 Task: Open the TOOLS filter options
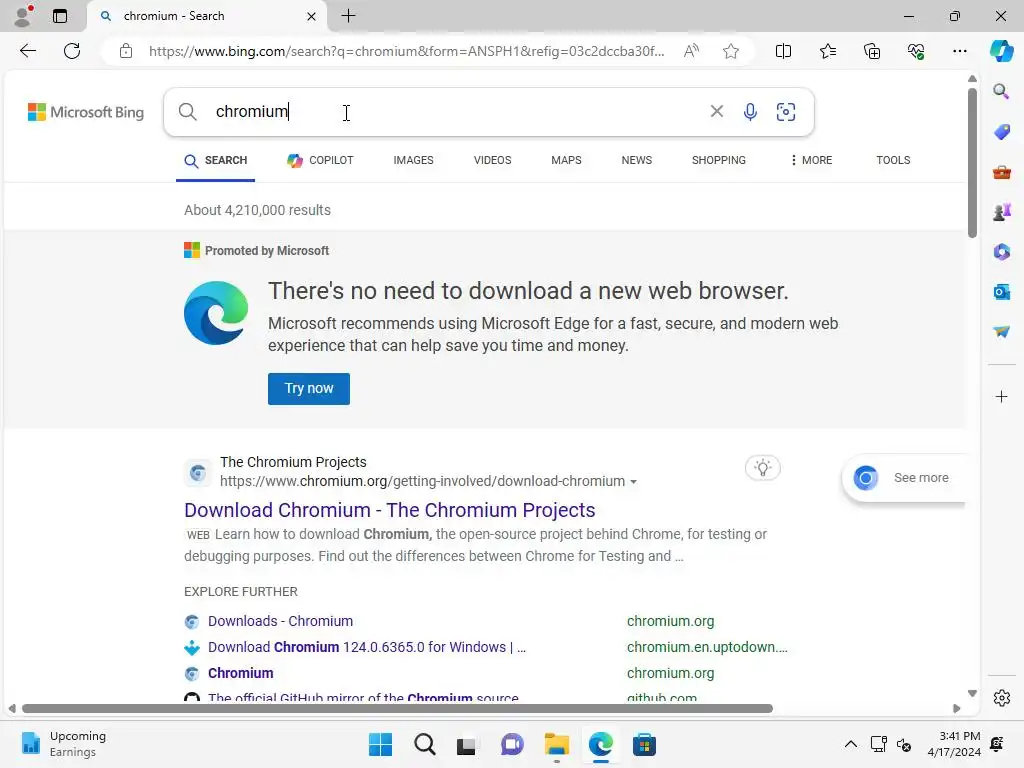(x=893, y=160)
